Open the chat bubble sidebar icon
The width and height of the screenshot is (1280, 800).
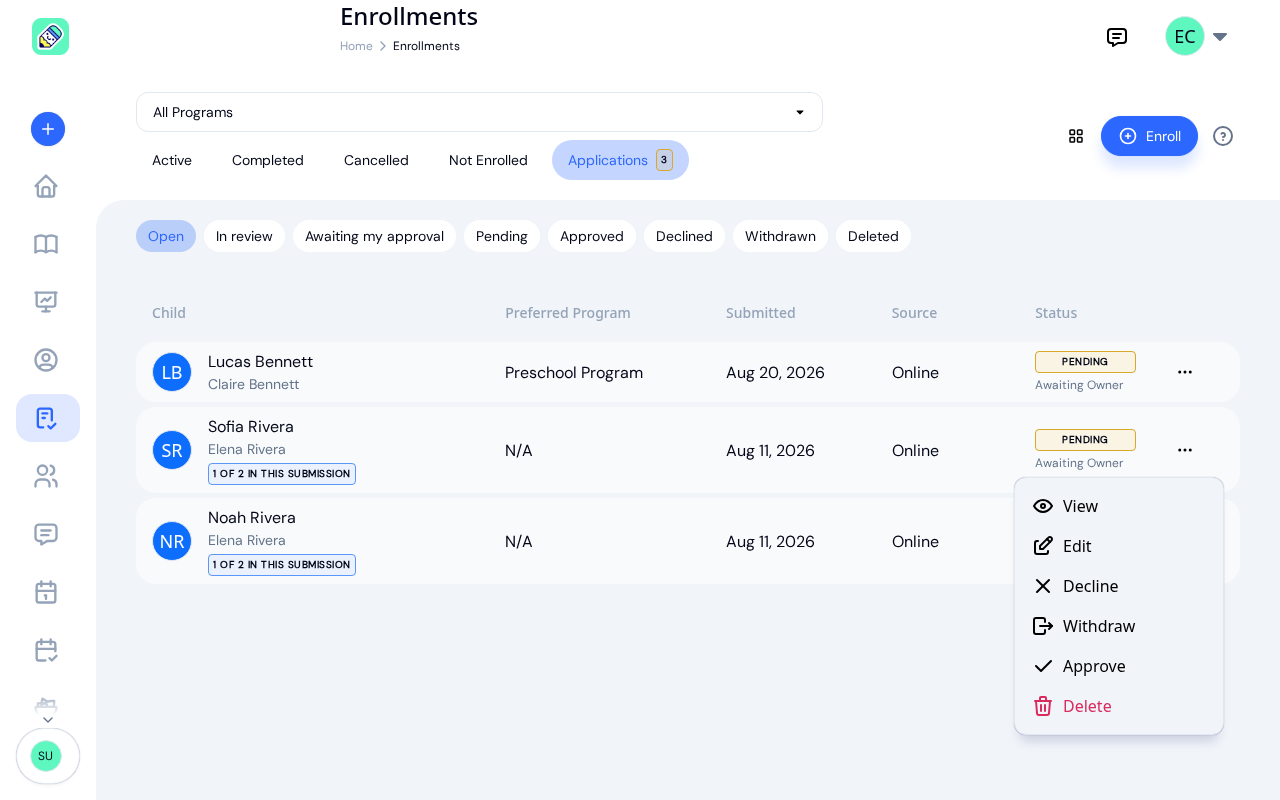46,534
